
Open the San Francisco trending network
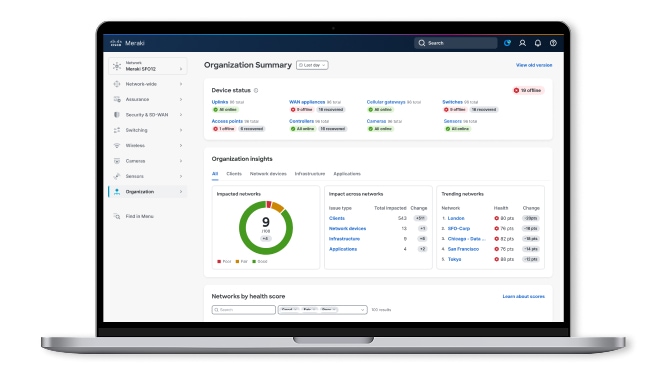click(x=463, y=249)
